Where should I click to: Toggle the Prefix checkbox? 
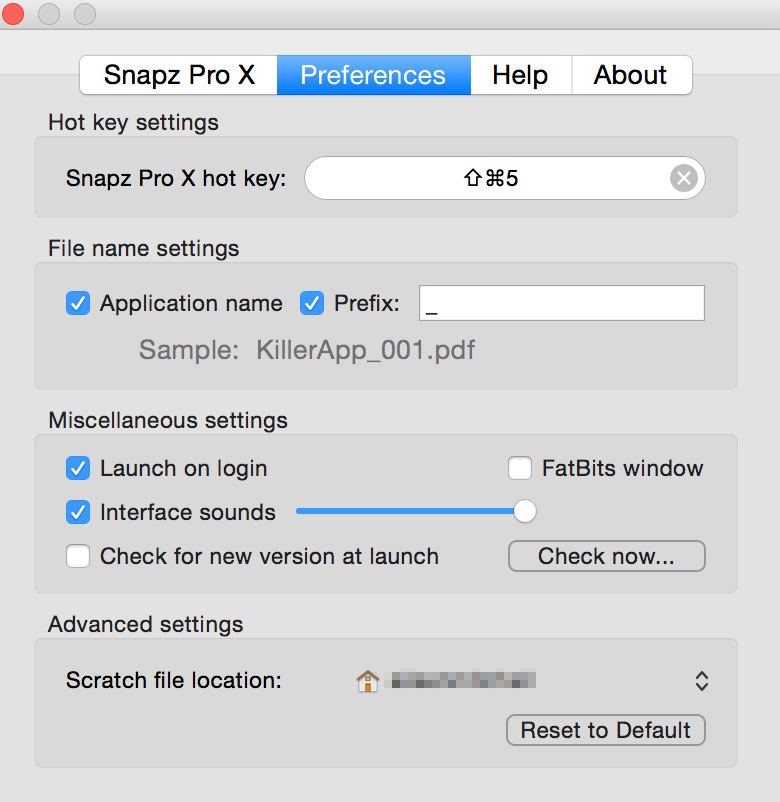click(312, 303)
